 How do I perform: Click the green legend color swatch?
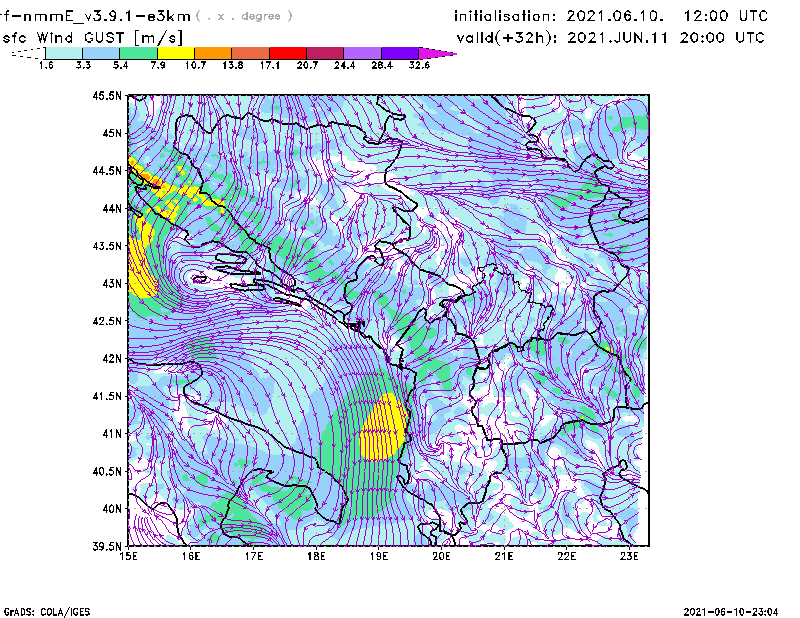(x=138, y=53)
